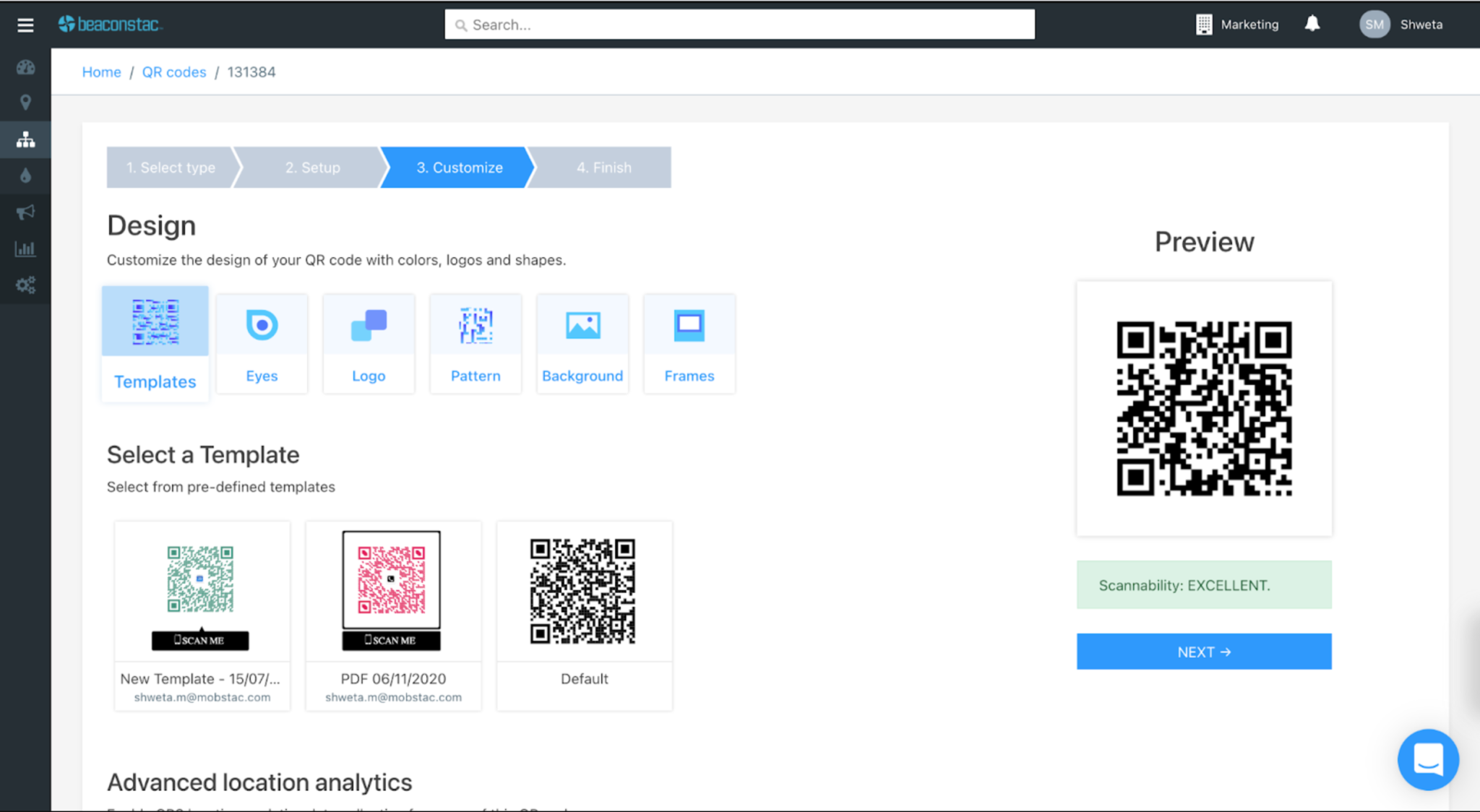Click the Marketing organization building icon
1480x812 pixels.
point(1204,25)
